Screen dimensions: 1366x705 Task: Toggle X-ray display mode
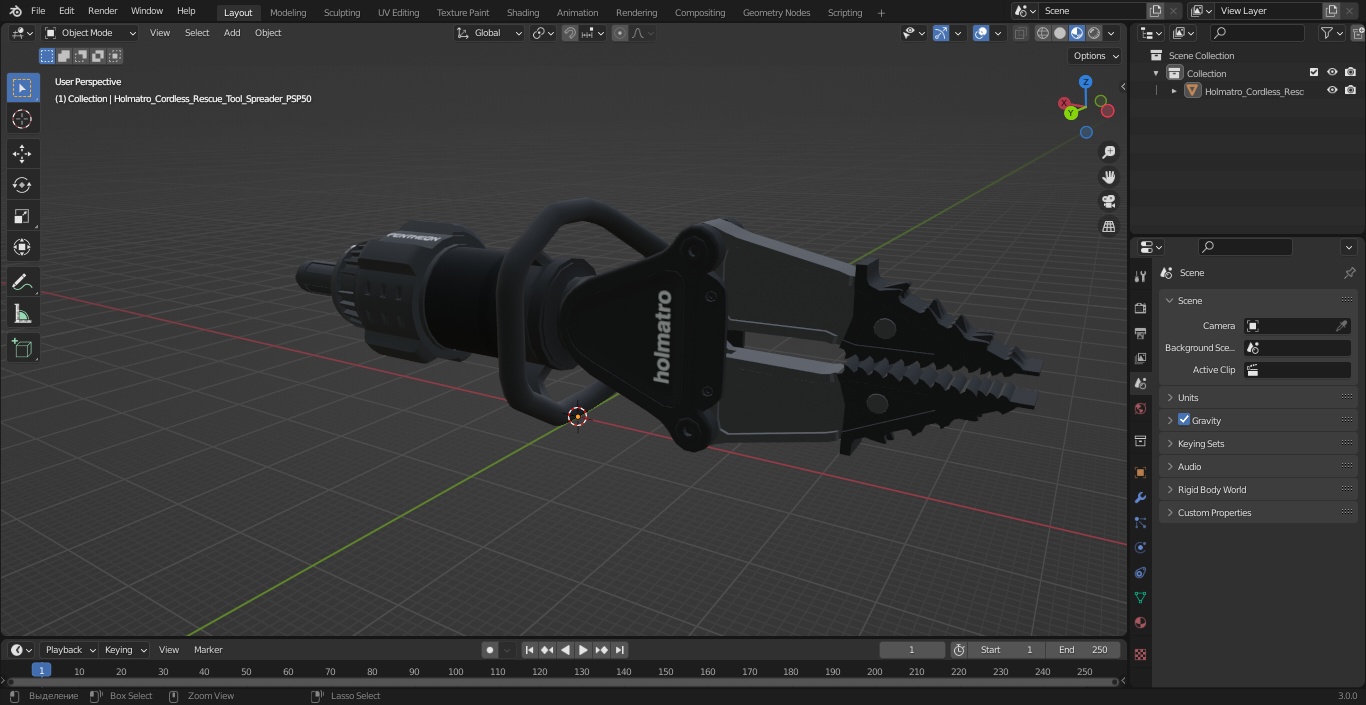coord(1020,33)
